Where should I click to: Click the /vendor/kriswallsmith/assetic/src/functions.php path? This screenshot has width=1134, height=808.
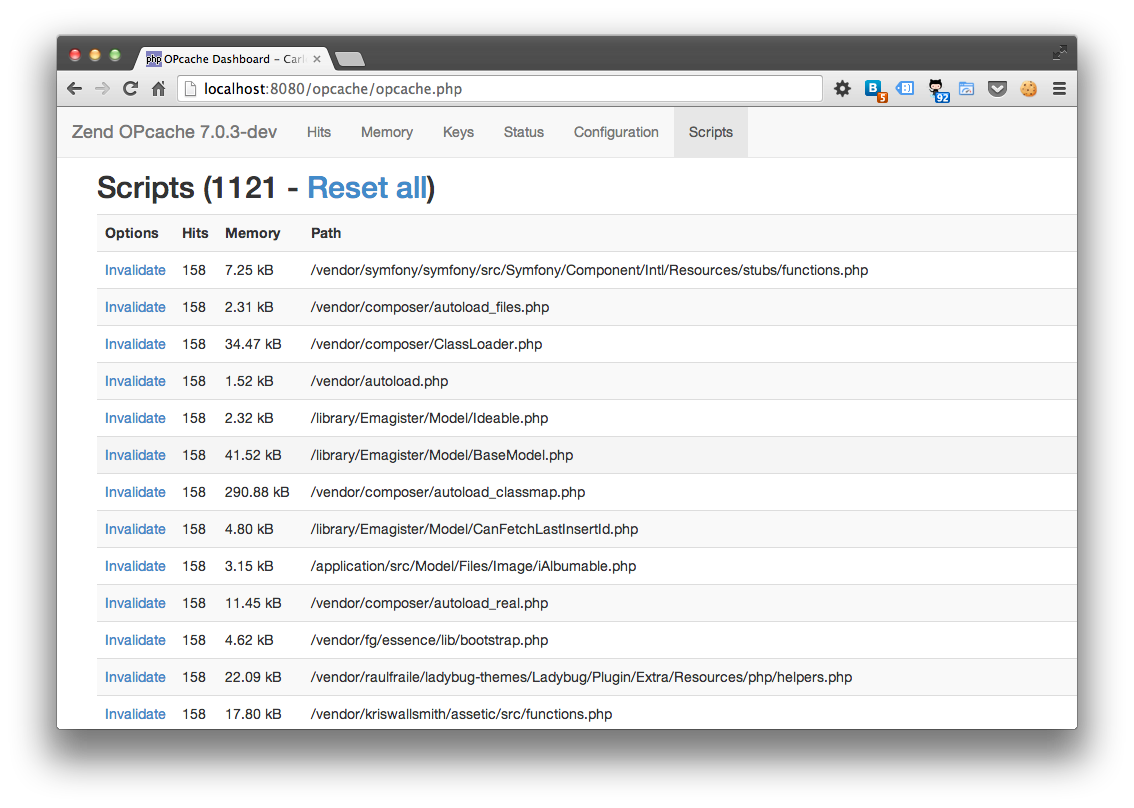click(461, 714)
